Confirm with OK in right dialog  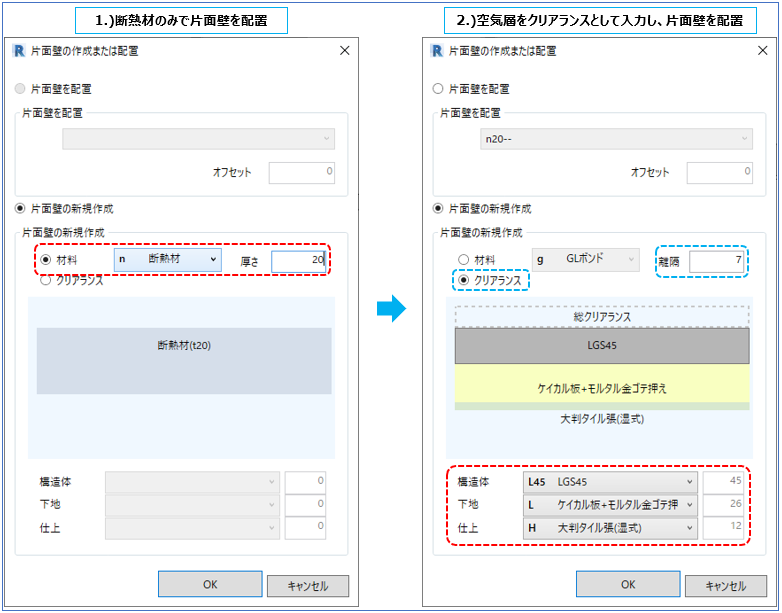pyautogui.click(x=628, y=584)
